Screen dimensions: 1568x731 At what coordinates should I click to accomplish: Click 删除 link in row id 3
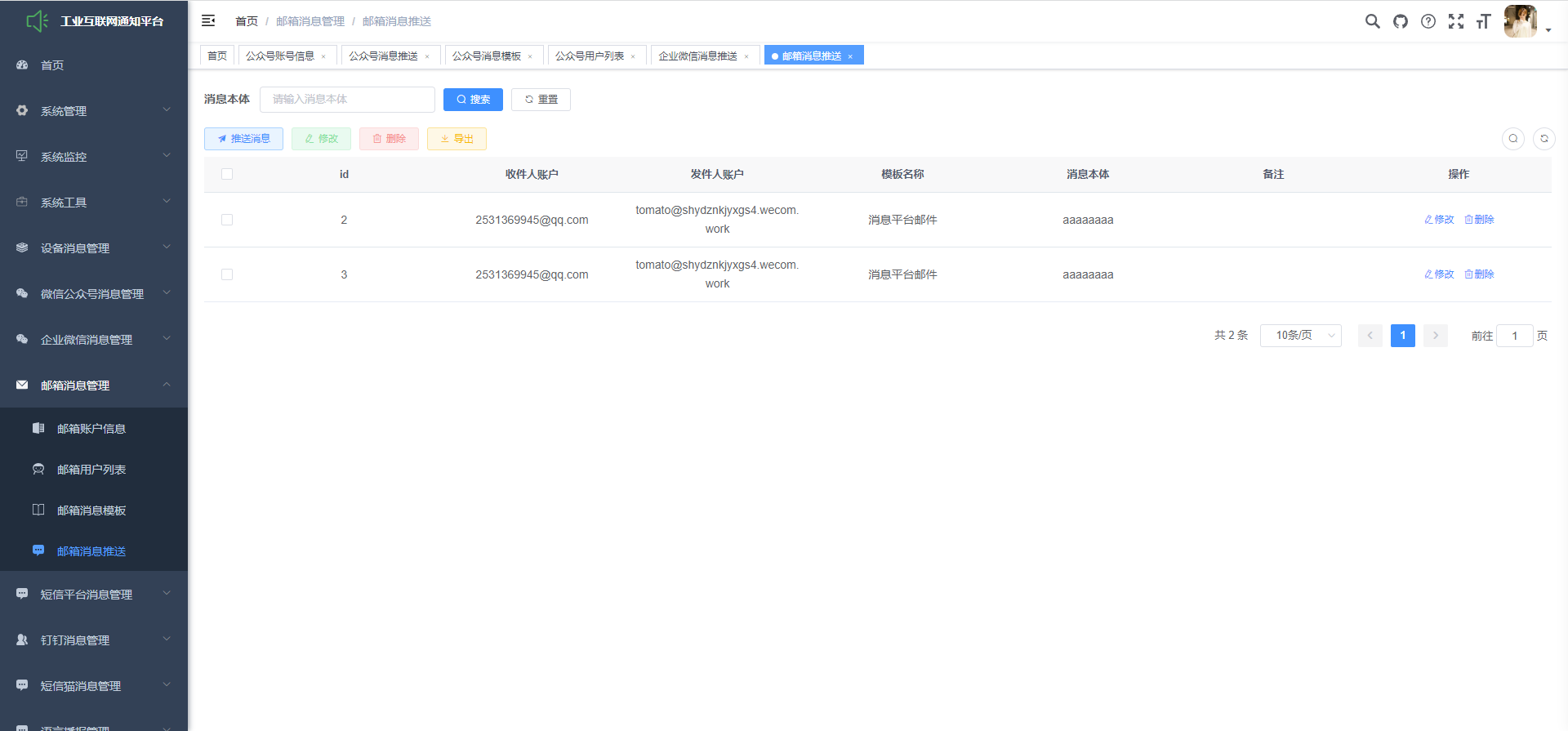pyautogui.click(x=1479, y=274)
